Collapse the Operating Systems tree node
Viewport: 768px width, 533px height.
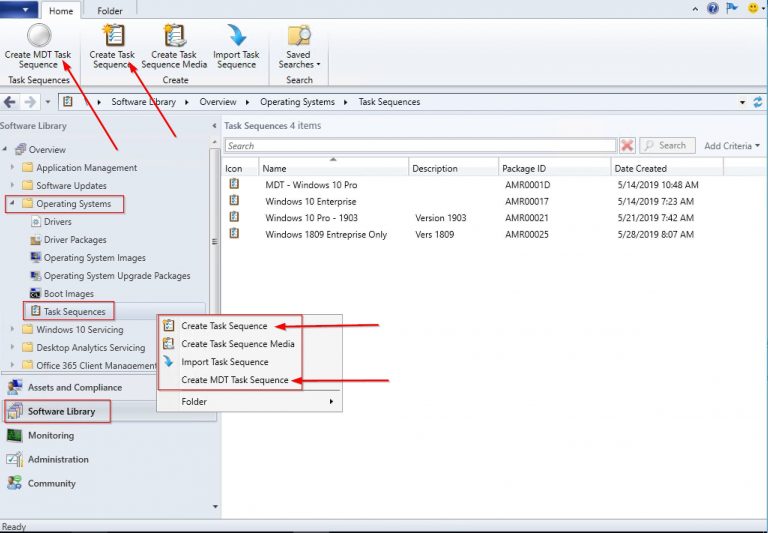point(12,204)
